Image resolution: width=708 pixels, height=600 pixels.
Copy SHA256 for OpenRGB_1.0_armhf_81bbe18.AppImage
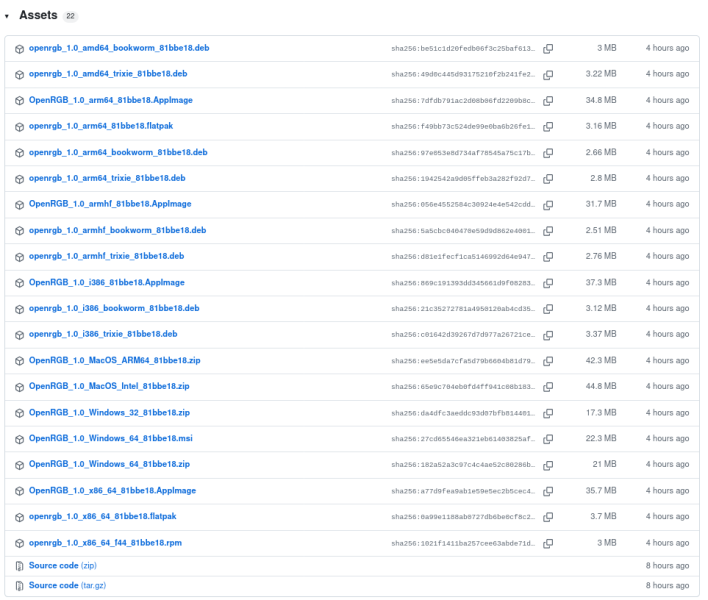pyautogui.click(x=548, y=205)
